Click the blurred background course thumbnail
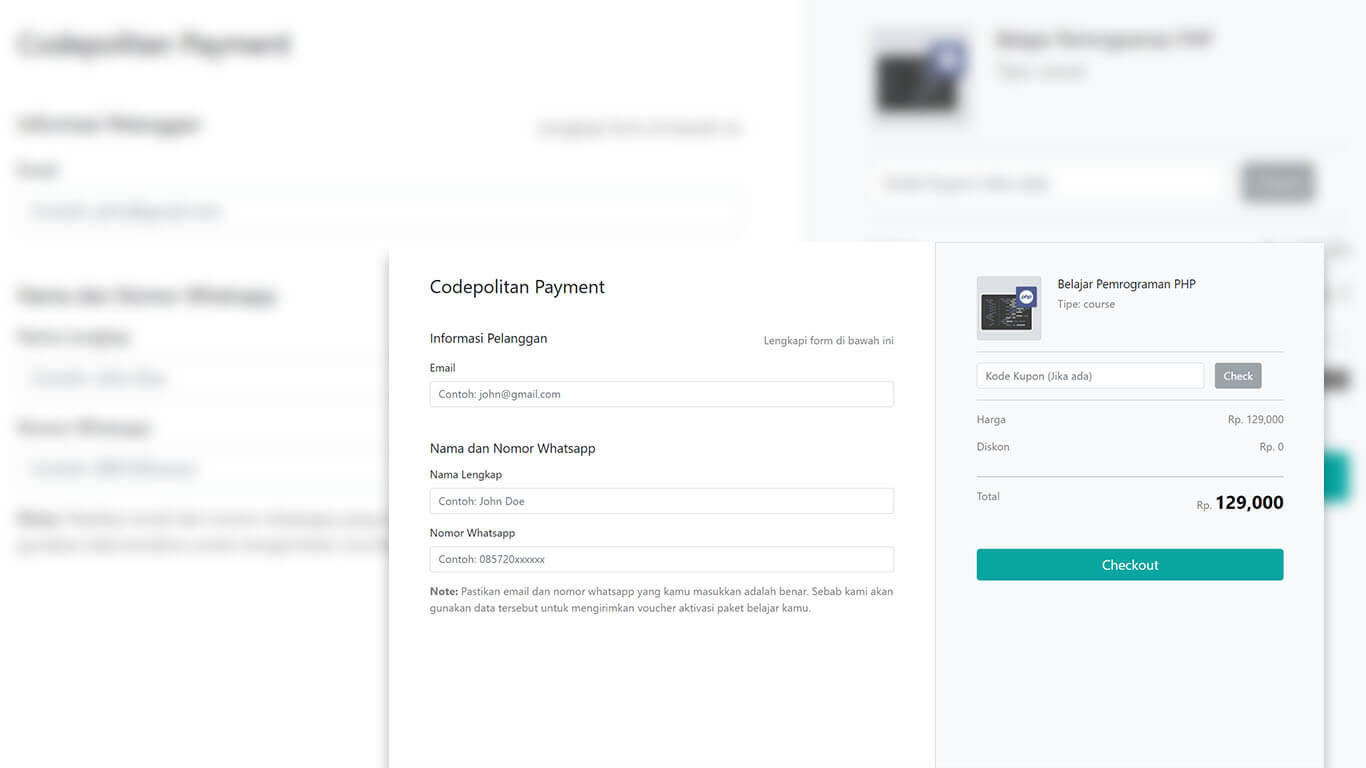 [x=919, y=75]
